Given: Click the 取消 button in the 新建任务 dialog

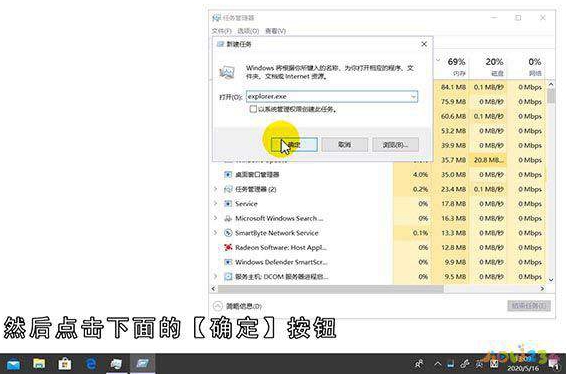Looking at the screenshot, I should 345,145.
